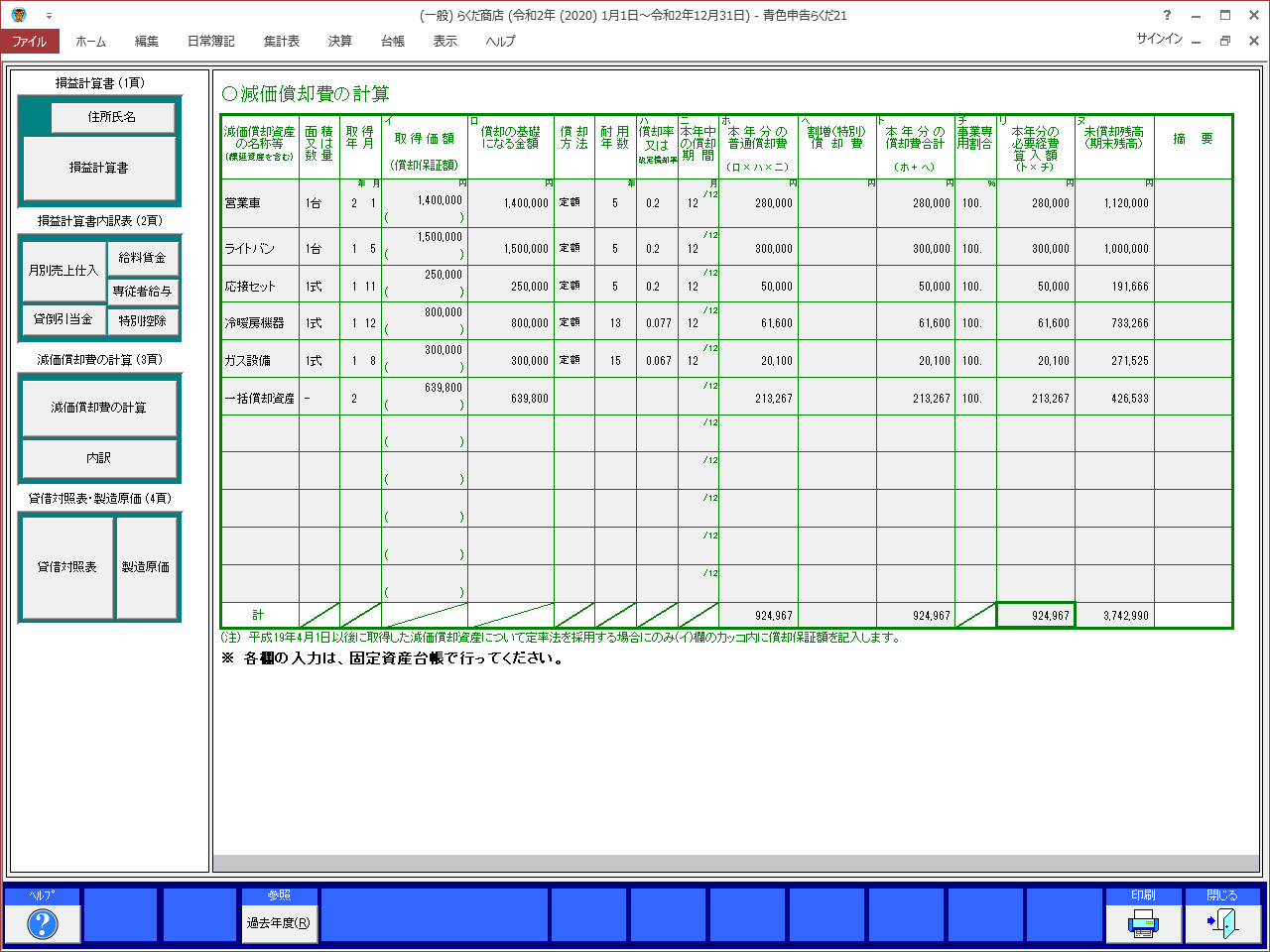
Task: Select the 一括償却資産 asset name cell
Action: coord(260,398)
